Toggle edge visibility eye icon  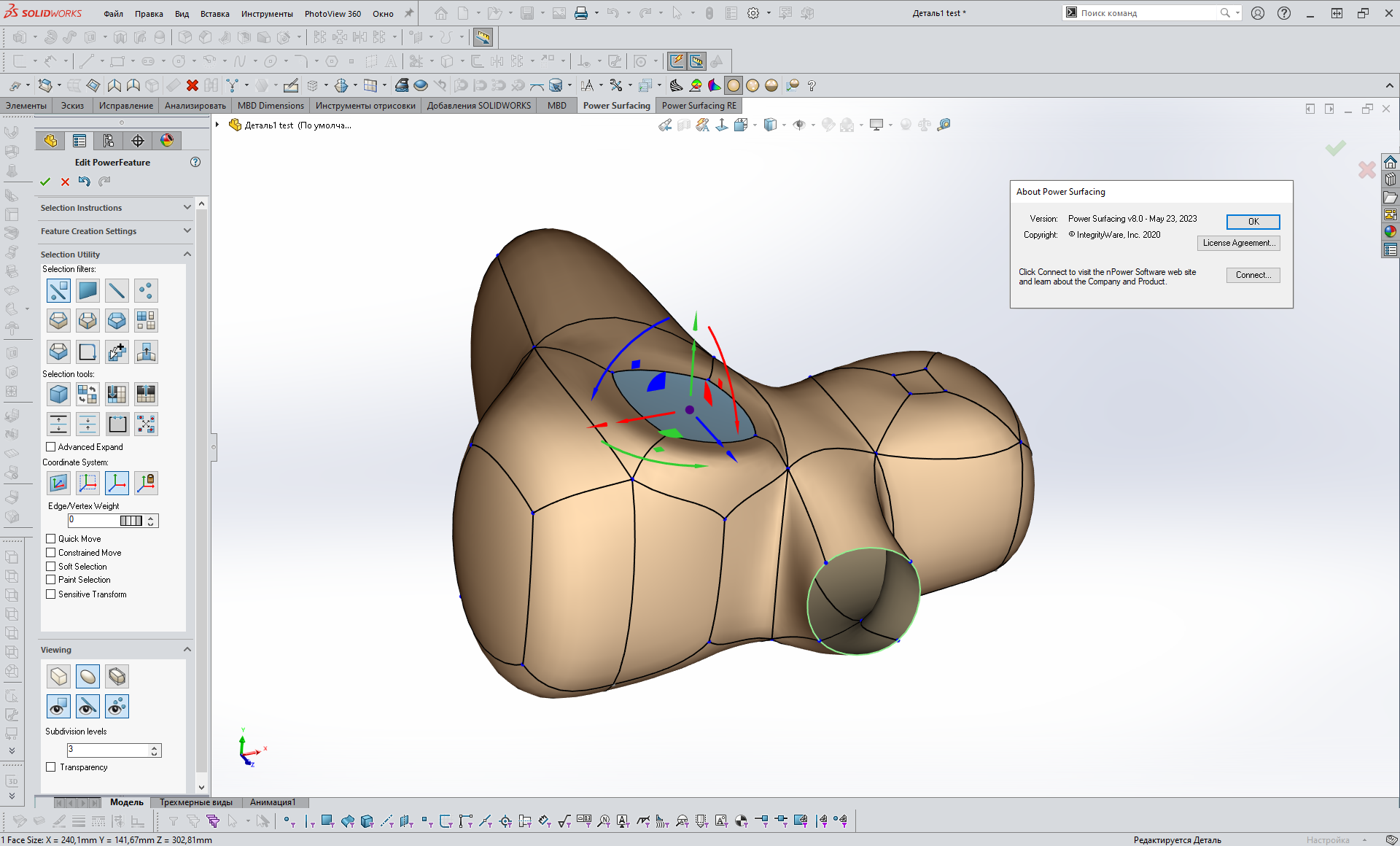87,706
